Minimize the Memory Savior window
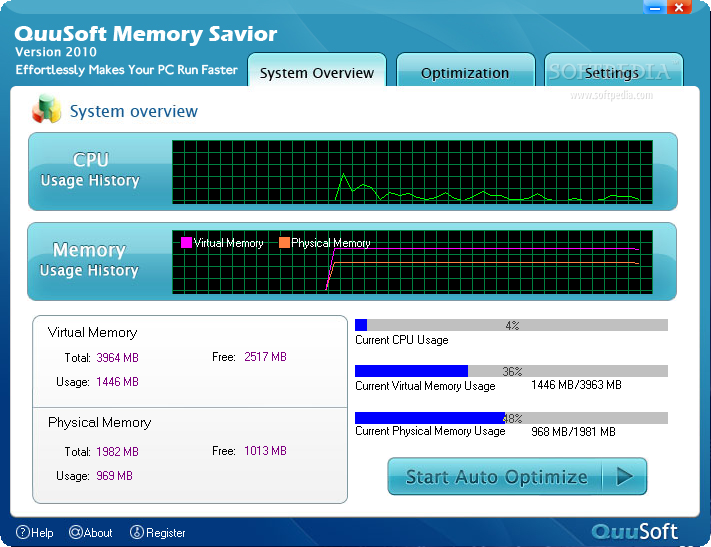 pyautogui.click(x=655, y=8)
